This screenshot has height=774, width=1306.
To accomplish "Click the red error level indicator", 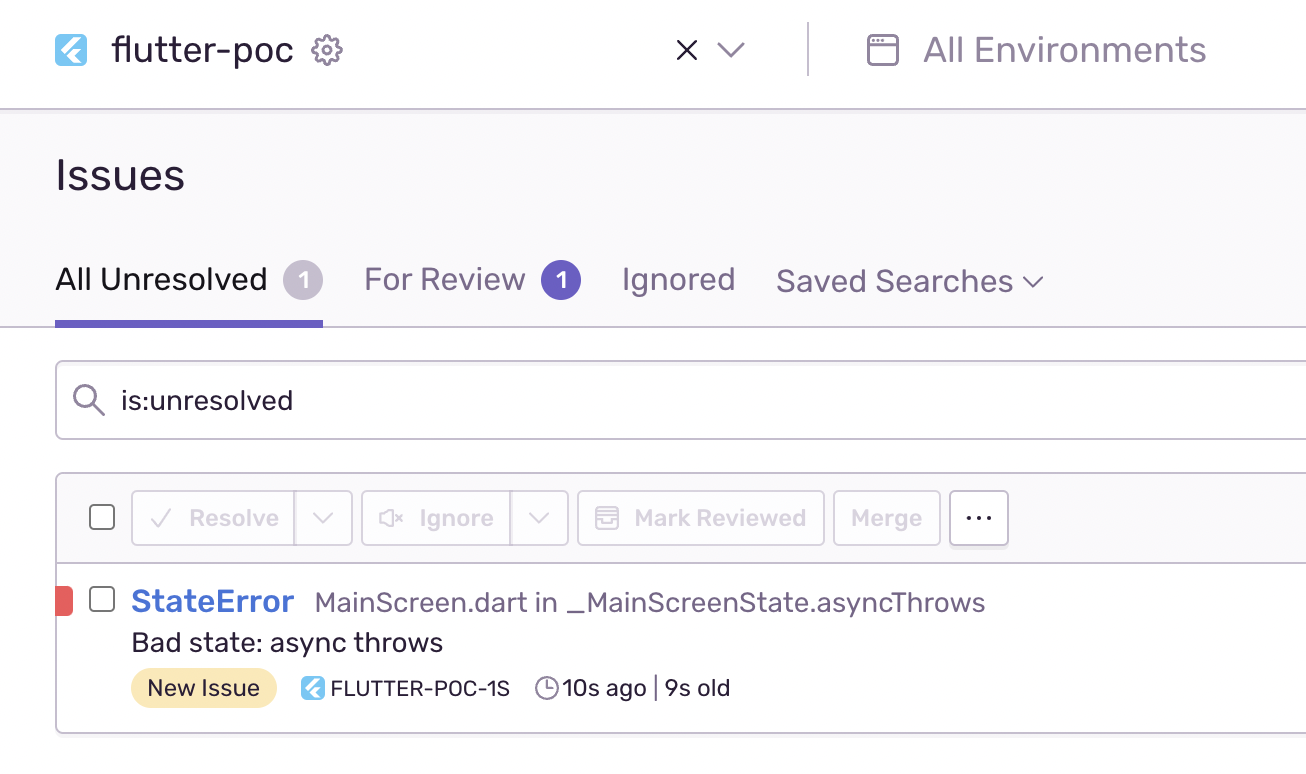I will 64,601.
